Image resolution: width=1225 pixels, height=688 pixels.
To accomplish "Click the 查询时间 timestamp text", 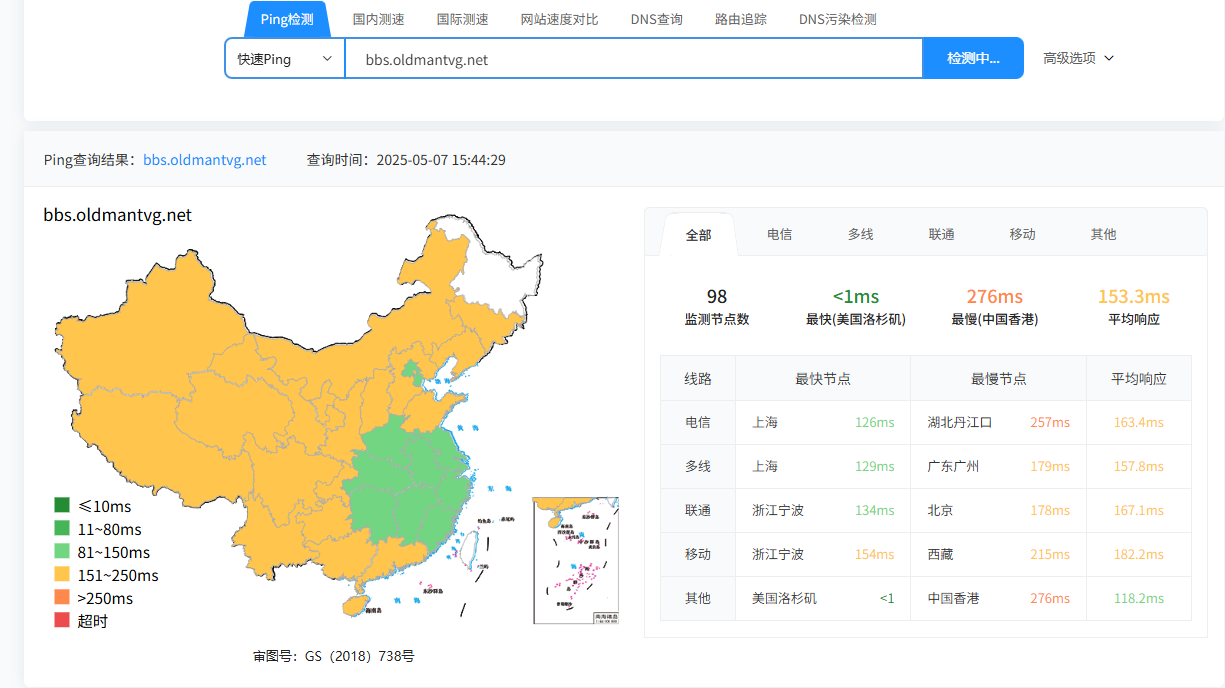I will pos(406,160).
